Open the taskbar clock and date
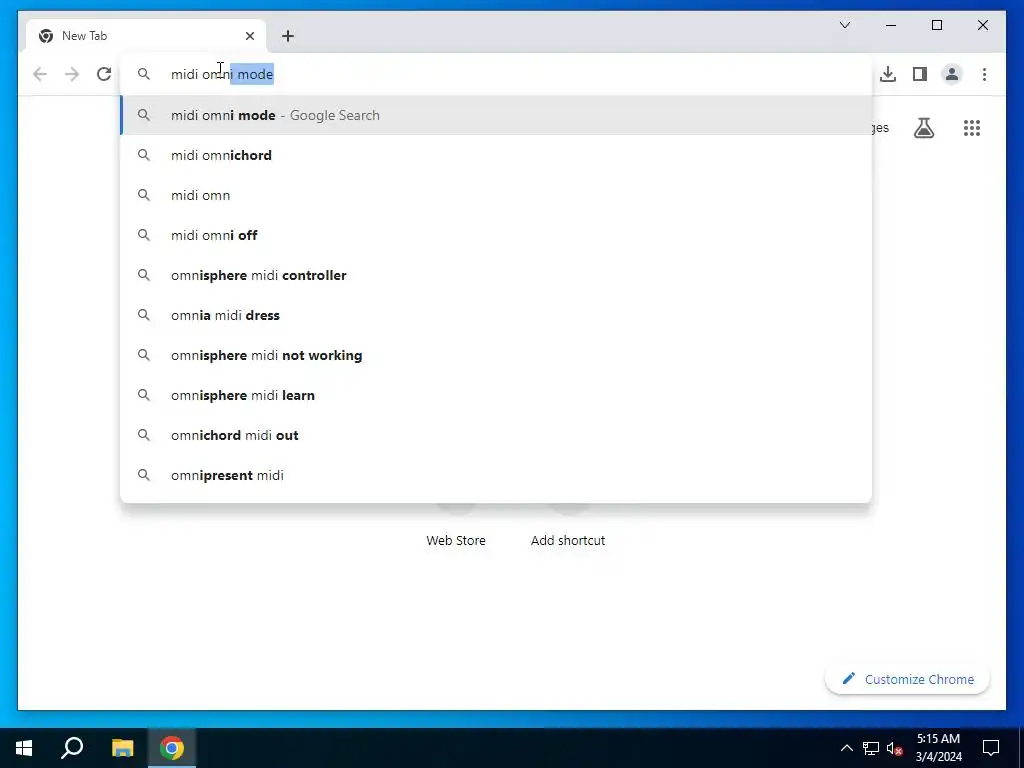The width and height of the screenshot is (1024, 768). pyautogui.click(x=938, y=748)
